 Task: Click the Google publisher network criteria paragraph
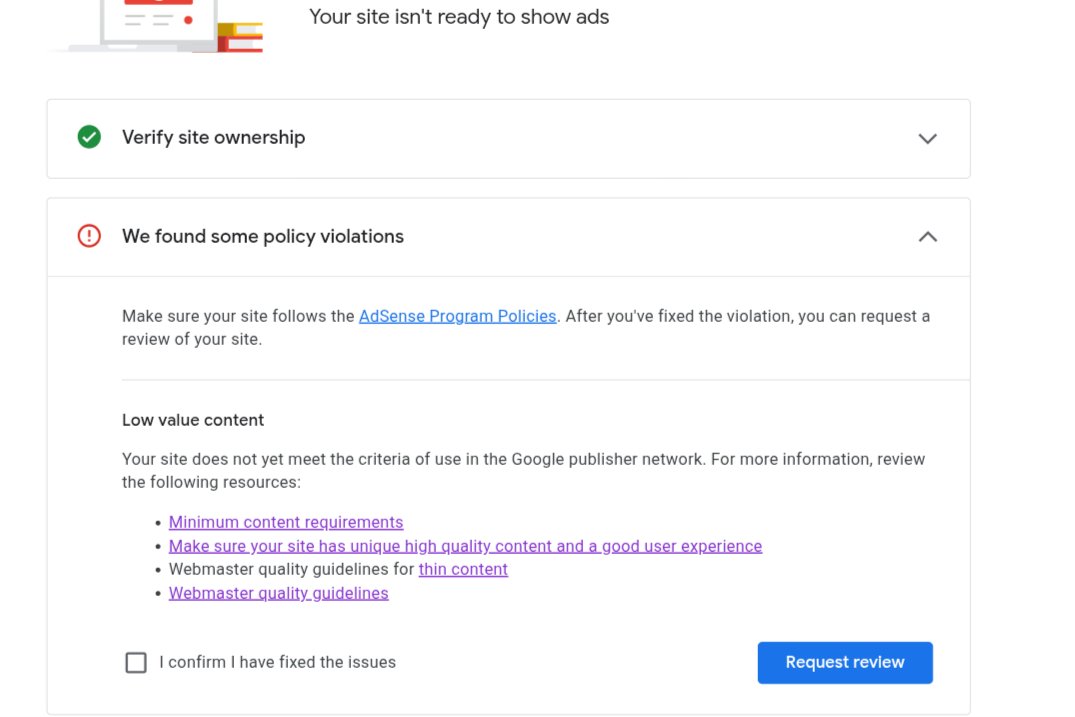pyautogui.click(x=524, y=470)
